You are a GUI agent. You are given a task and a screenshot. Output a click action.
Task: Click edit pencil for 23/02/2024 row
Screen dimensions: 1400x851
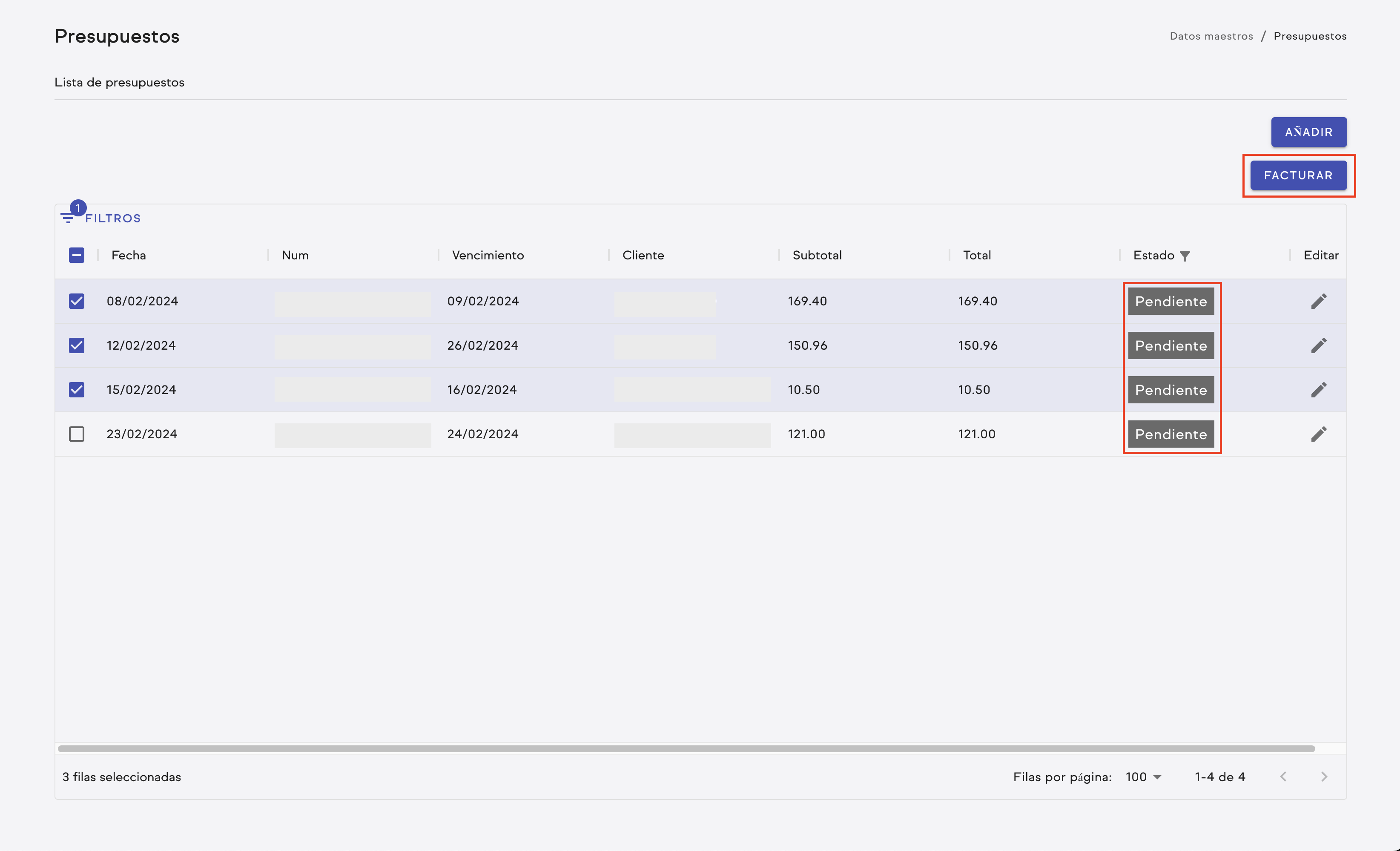[1318, 434]
